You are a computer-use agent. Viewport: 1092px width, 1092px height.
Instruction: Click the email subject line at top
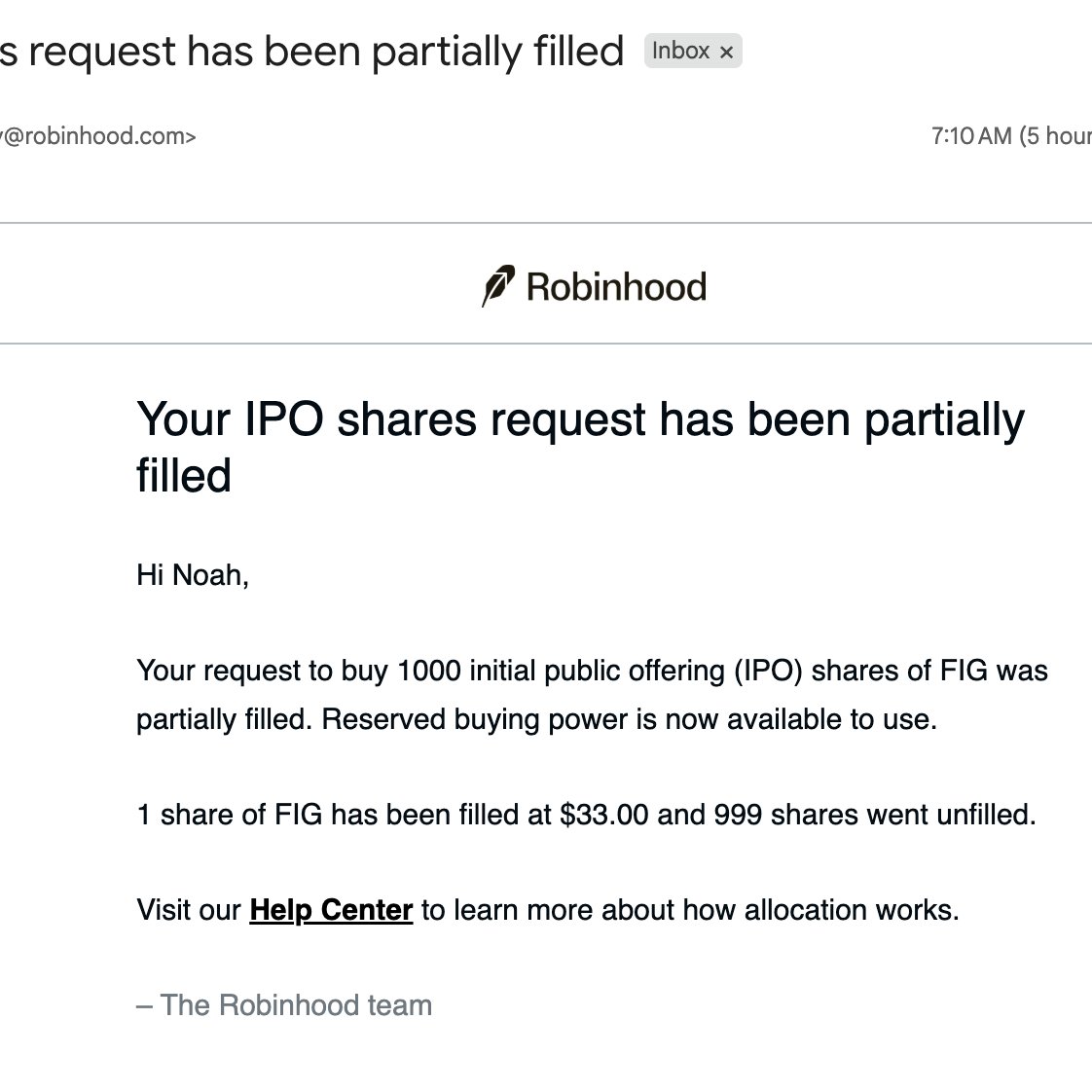pos(312,52)
